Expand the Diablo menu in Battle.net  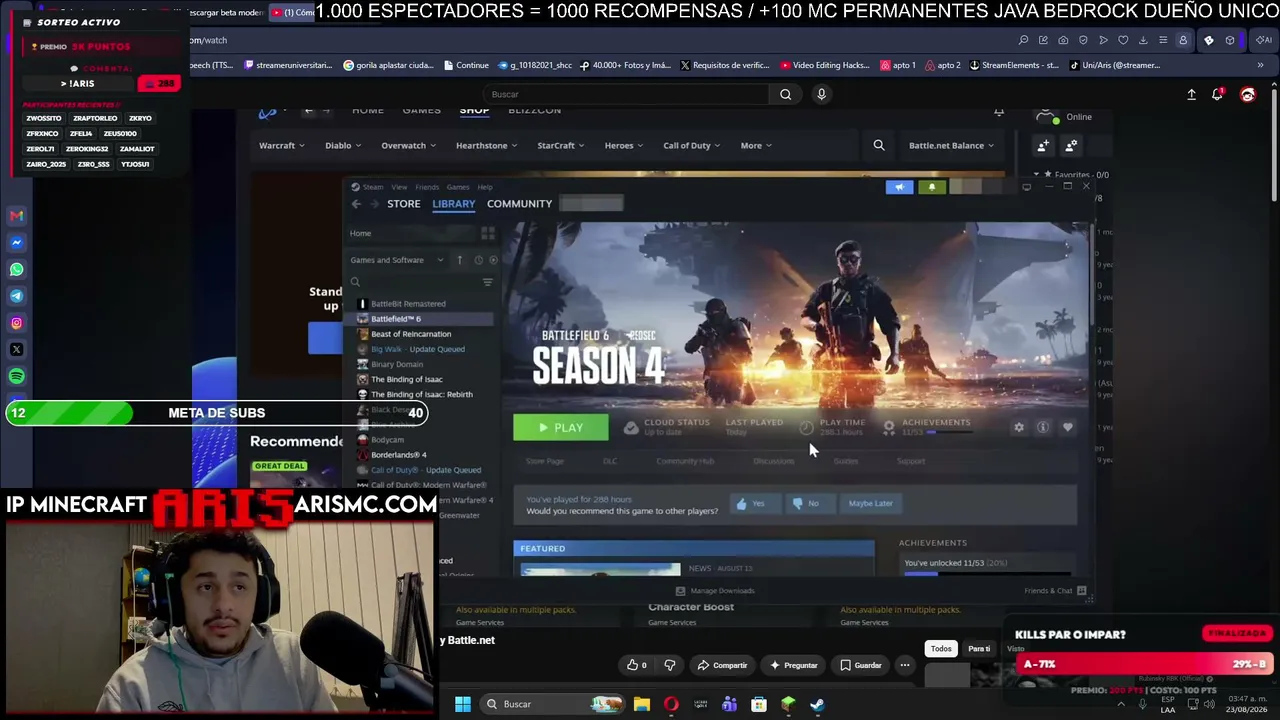343,146
